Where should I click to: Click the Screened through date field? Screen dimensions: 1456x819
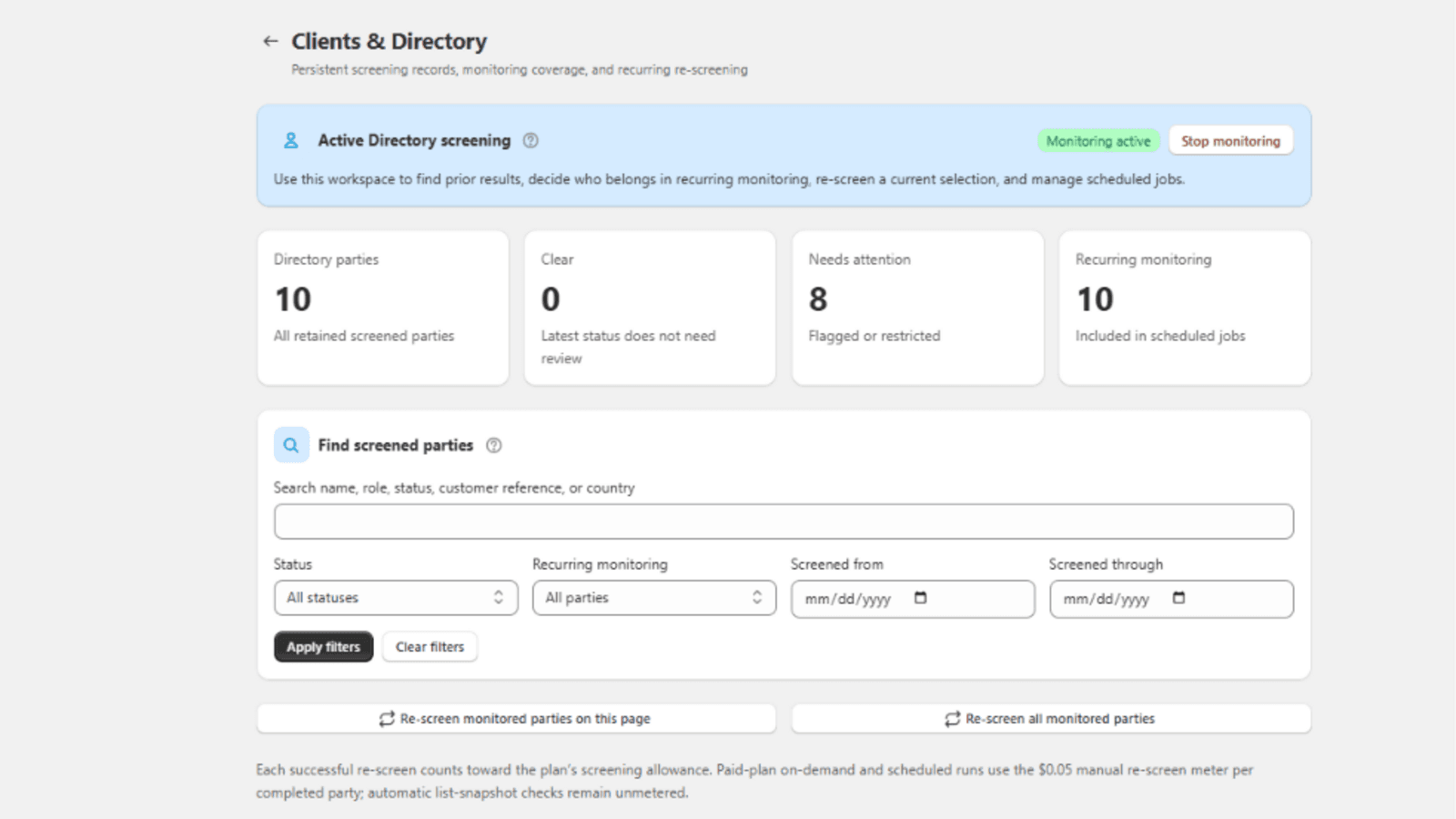click(x=1171, y=599)
